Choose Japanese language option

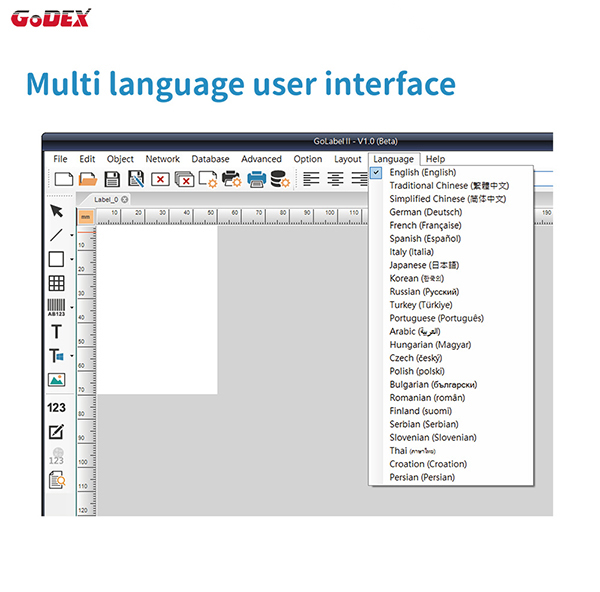[451, 265]
